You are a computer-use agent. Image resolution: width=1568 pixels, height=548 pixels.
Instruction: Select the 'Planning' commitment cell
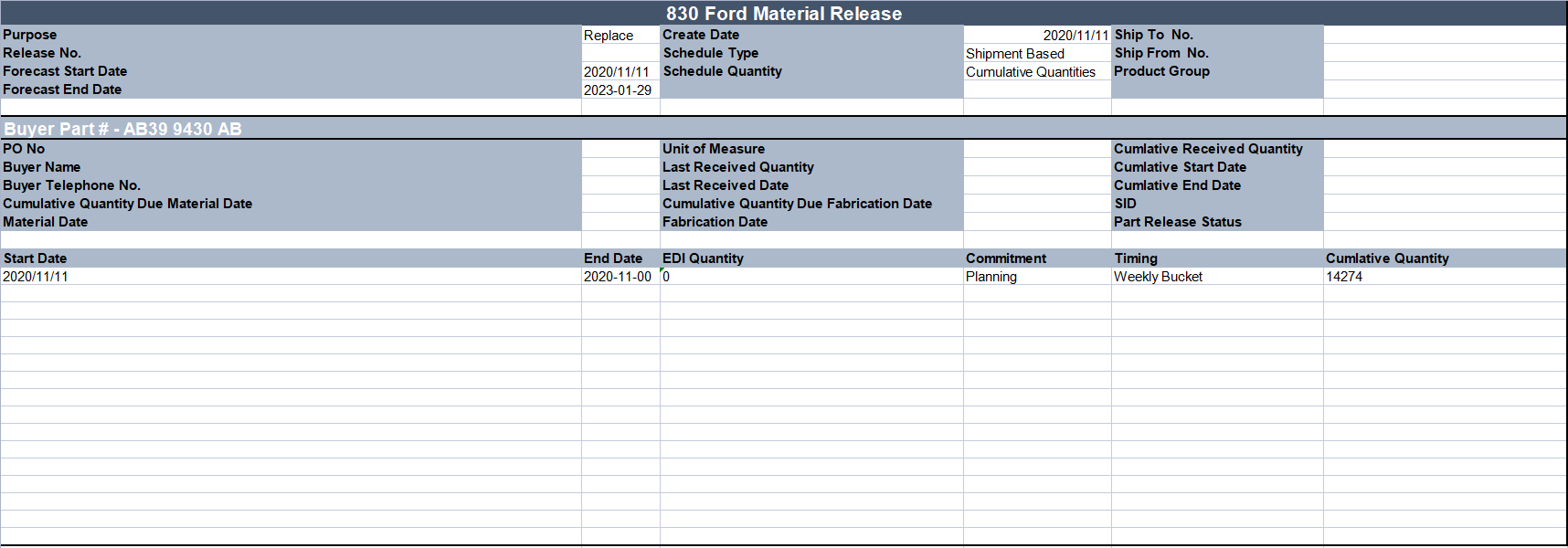coord(1037,277)
